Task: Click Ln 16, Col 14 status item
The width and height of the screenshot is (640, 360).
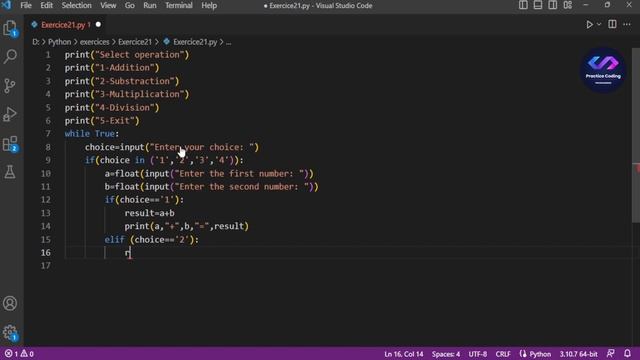Action: pyautogui.click(x=404, y=354)
